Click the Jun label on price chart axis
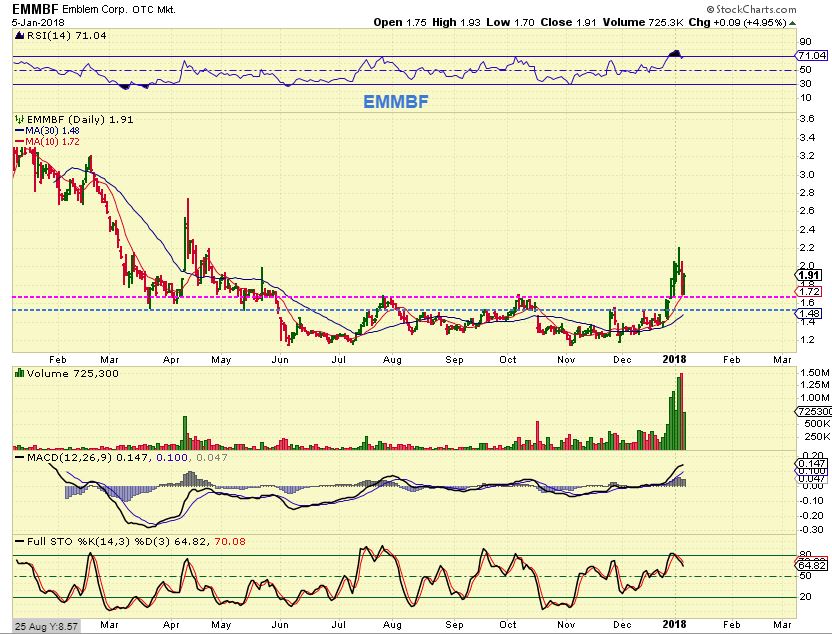The image size is (832, 634). click(x=280, y=360)
